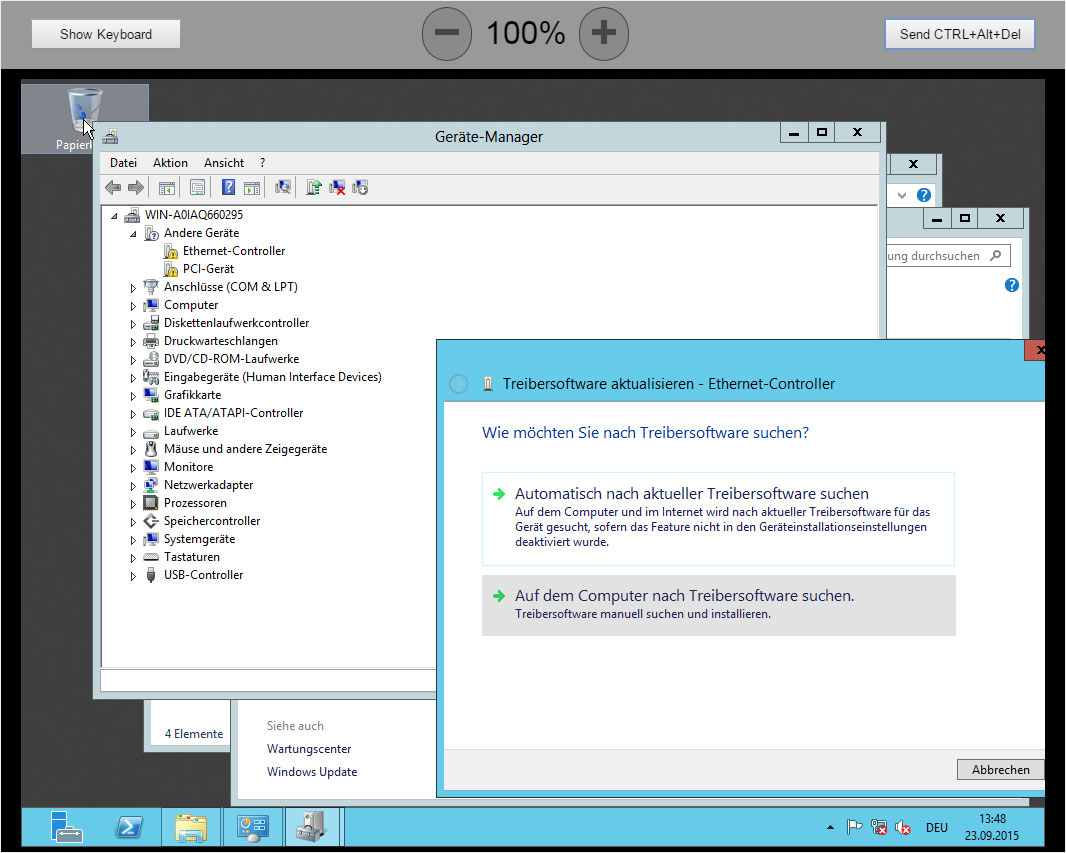Click the Disable device toolbar icon
Image resolution: width=1066 pixels, height=853 pixels.
pos(360,188)
